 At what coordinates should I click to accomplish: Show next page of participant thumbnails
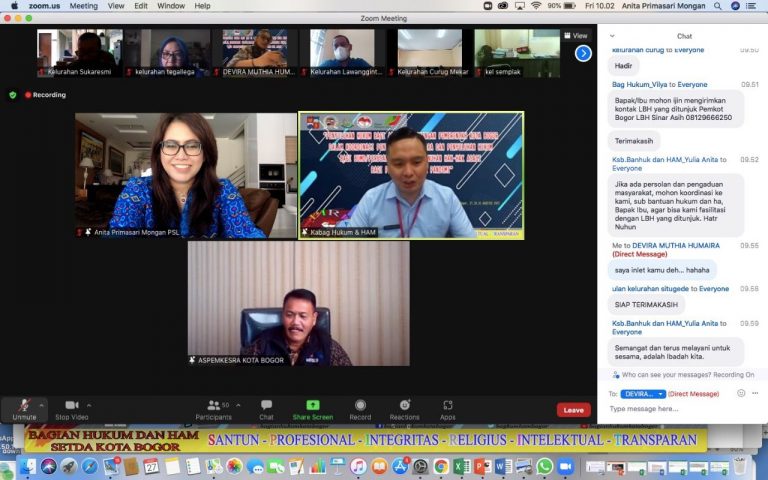click(583, 53)
